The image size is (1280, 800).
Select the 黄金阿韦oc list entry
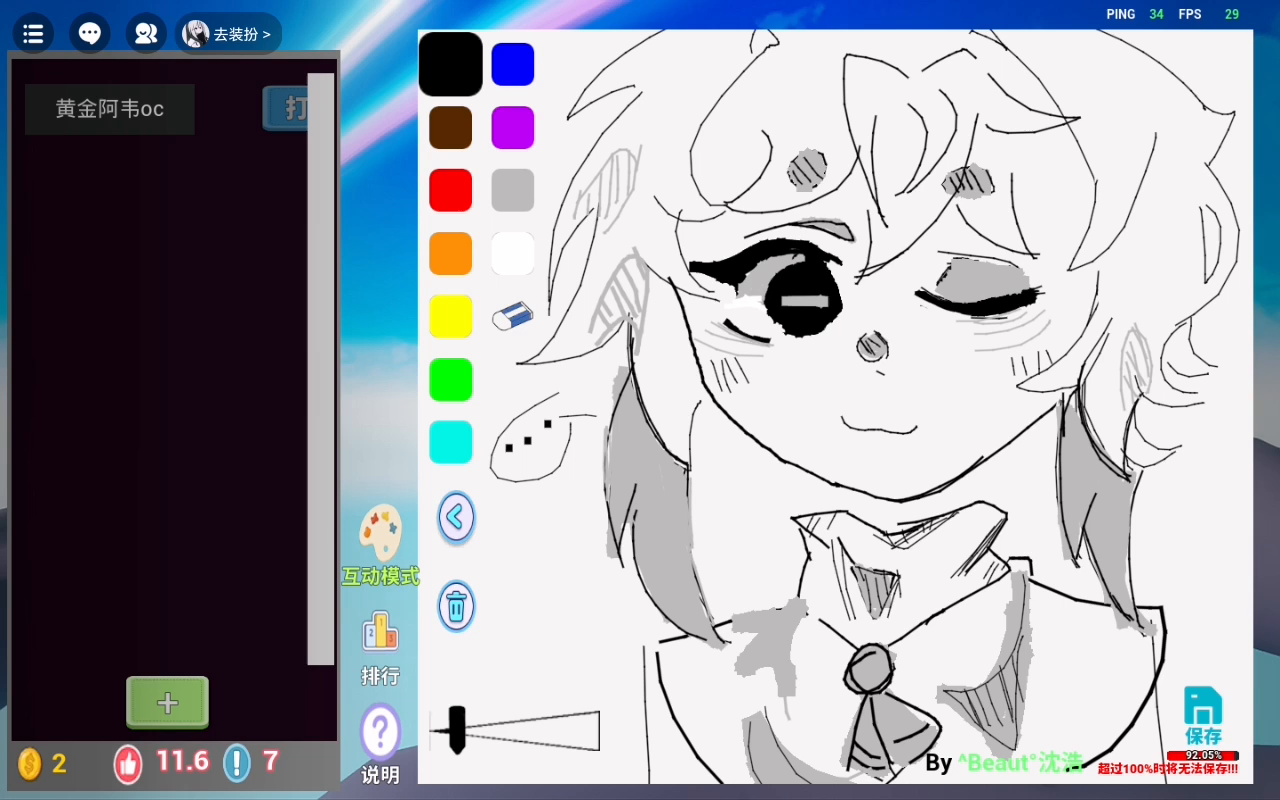click(x=110, y=109)
